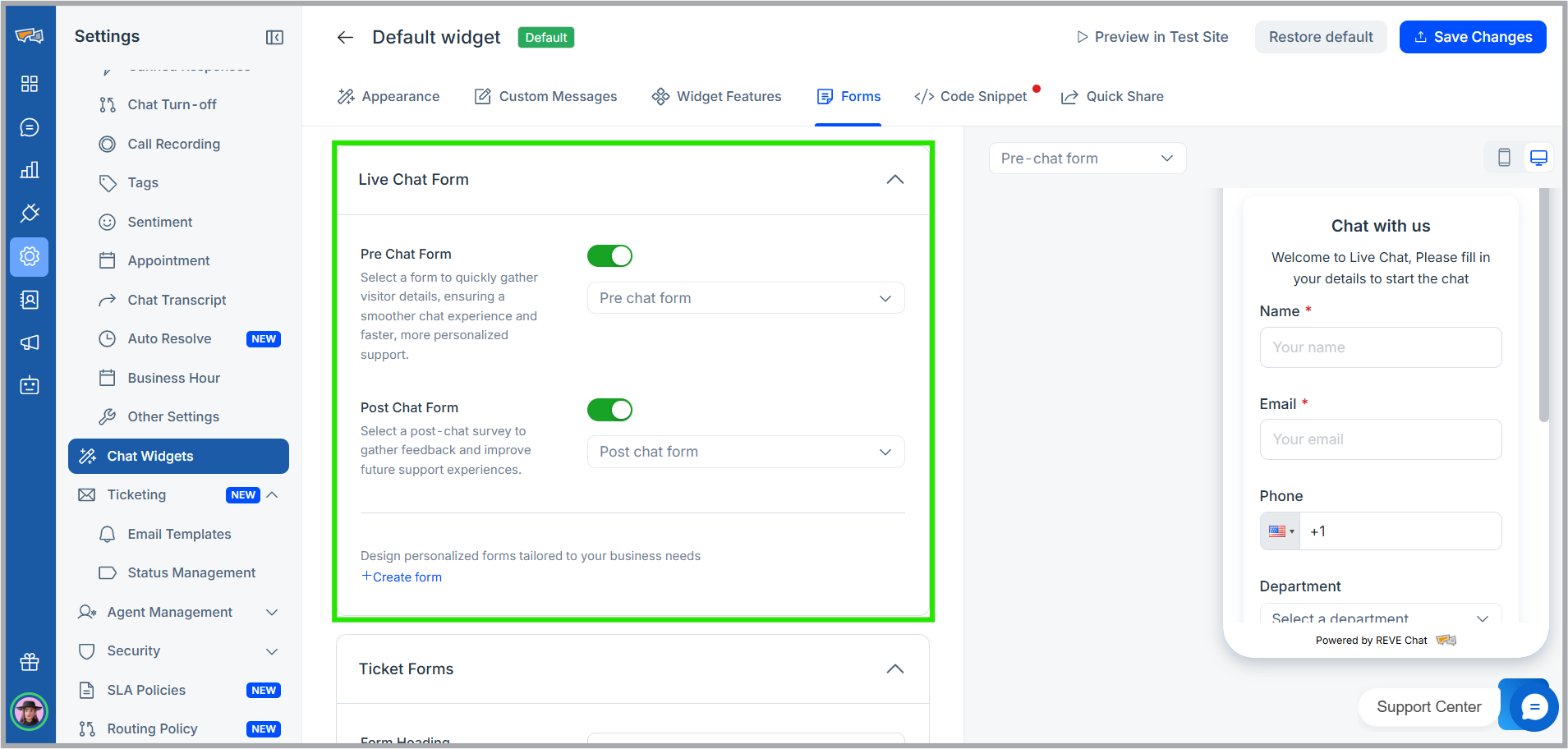Switch to the Custom Messages tab
The width and height of the screenshot is (1568, 749).
click(x=546, y=97)
